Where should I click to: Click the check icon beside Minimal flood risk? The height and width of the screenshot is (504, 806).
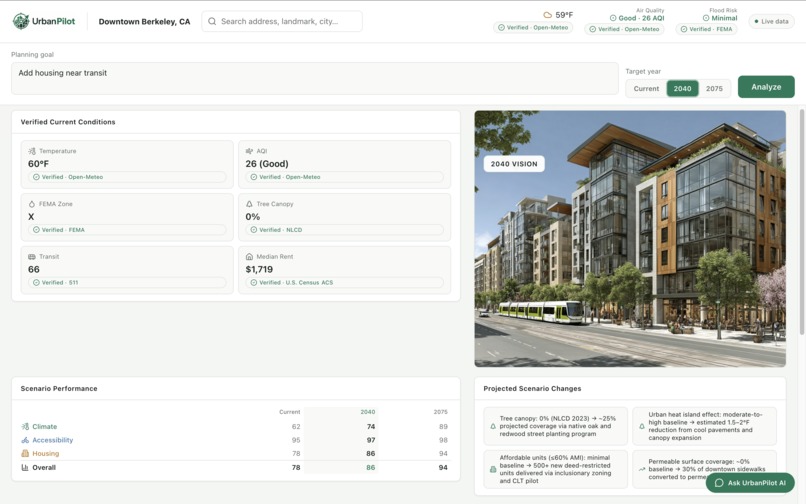(706, 18)
